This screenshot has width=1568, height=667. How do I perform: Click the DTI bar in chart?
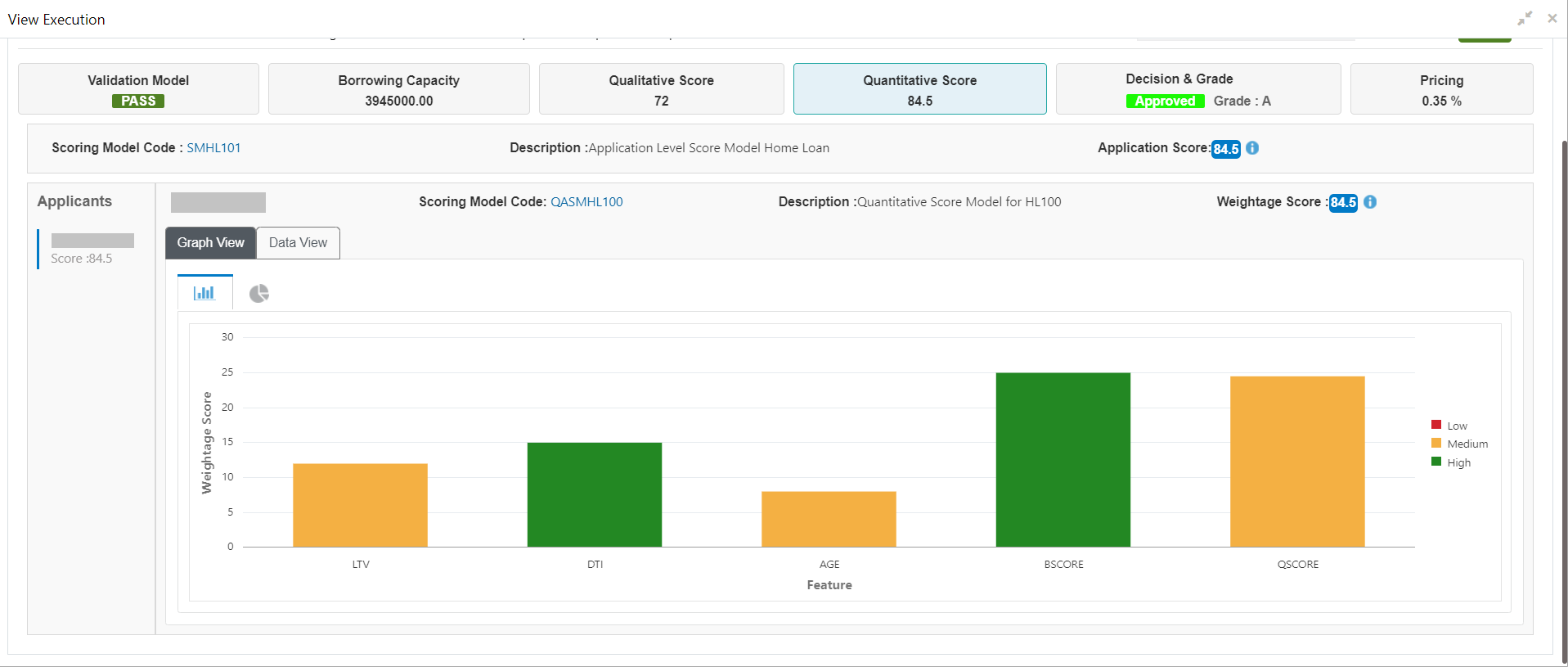point(595,494)
